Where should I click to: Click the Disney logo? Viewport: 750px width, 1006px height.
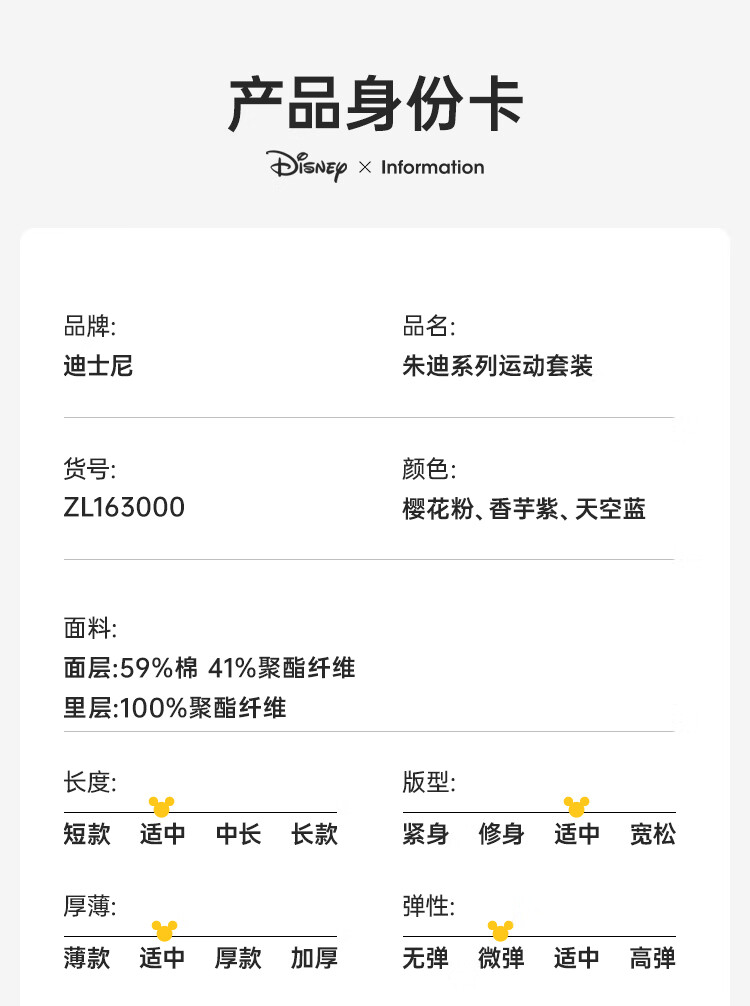pyautogui.click(x=307, y=166)
